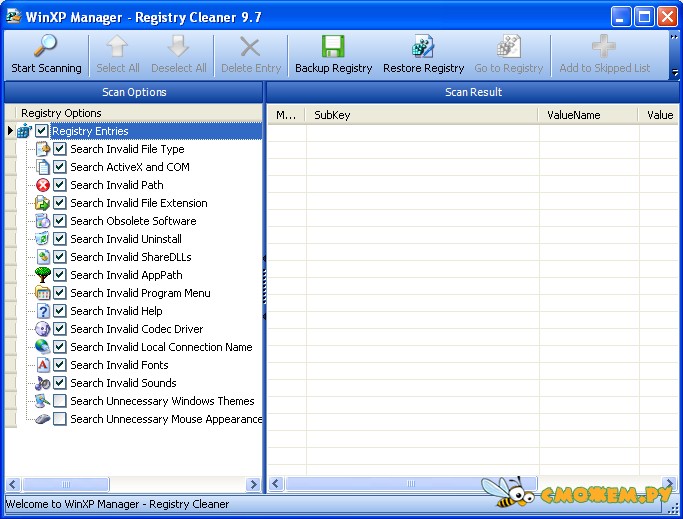The image size is (683, 519).
Task: Click the Add to Skipped List plus icon
Action: (604, 46)
